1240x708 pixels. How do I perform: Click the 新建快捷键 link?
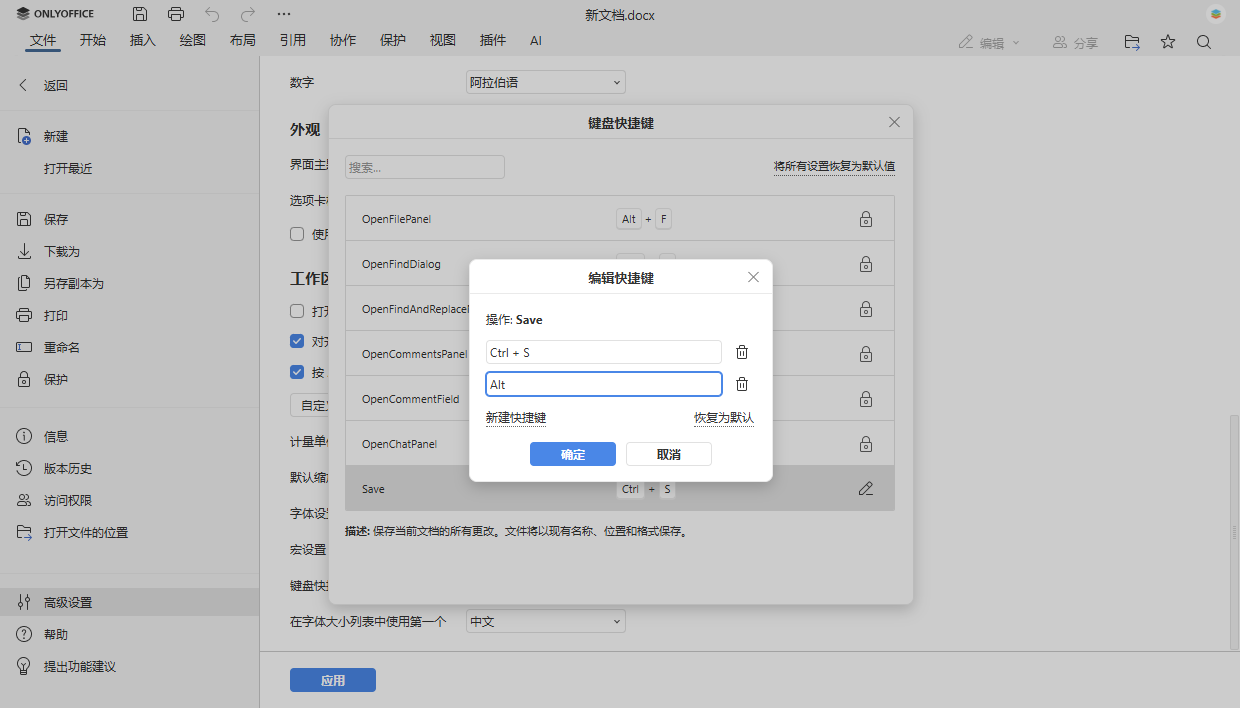[516, 417]
